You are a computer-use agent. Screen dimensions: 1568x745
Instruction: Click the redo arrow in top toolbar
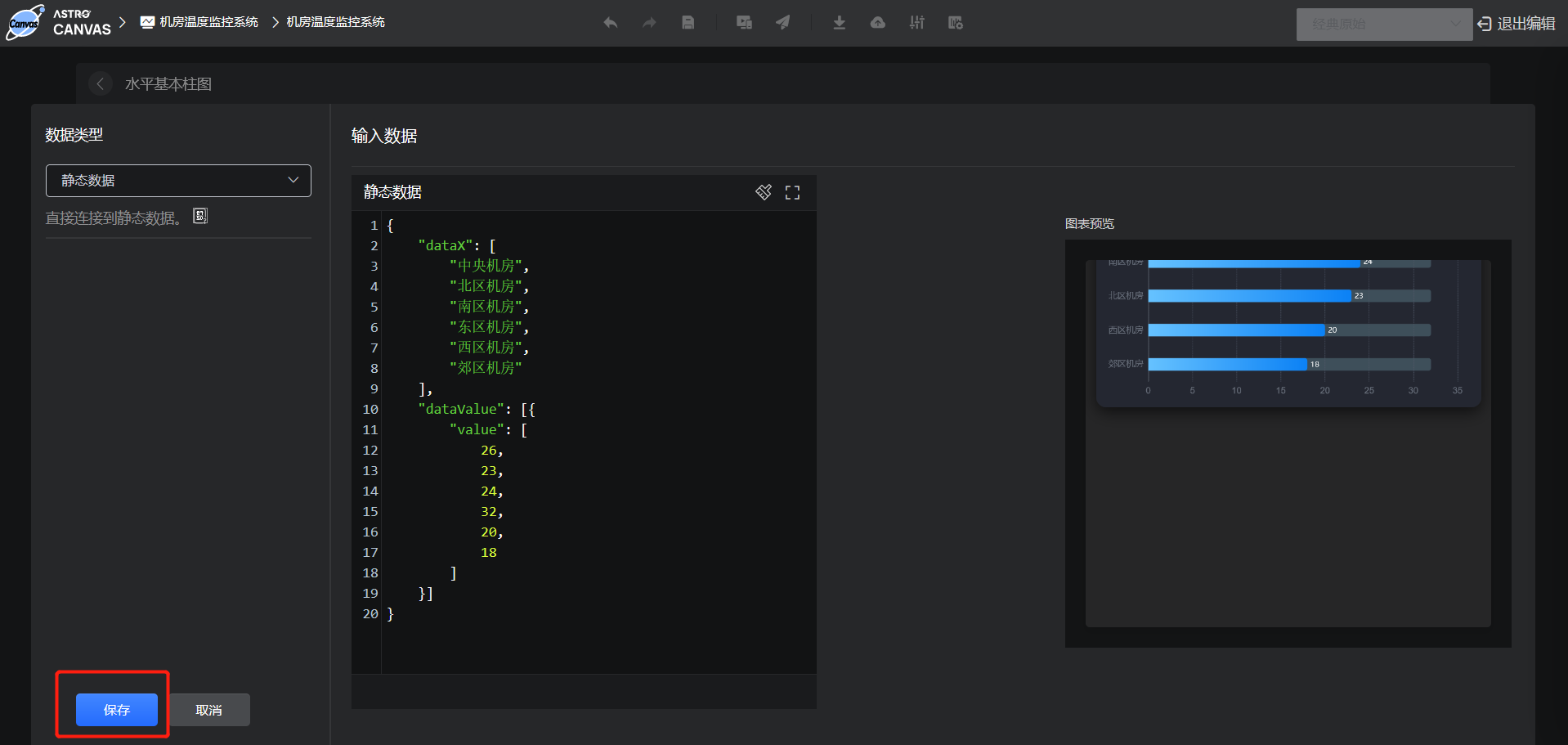(649, 23)
